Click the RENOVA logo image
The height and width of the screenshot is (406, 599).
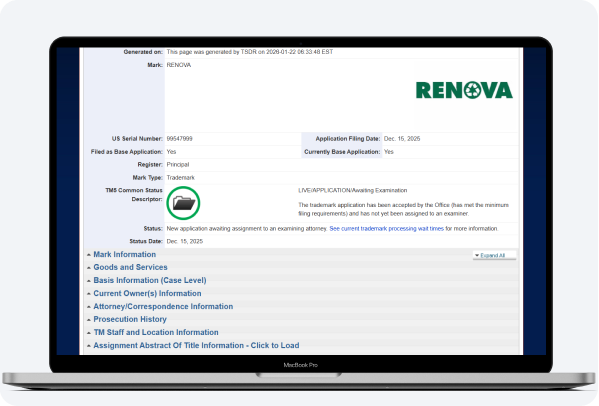click(464, 90)
